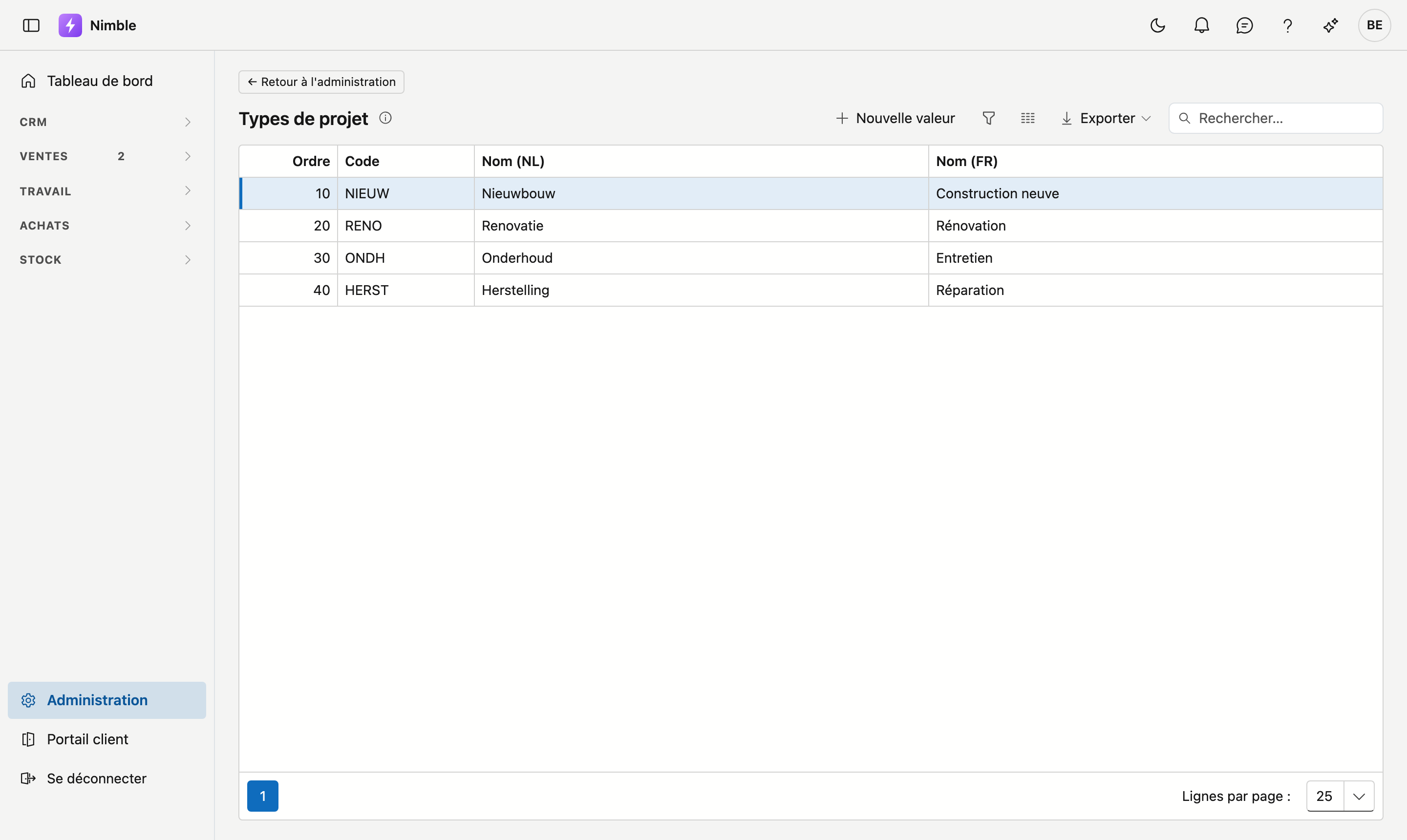Click the Onderhoud cell
The height and width of the screenshot is (840, 1407).
(x=702, y=258)
